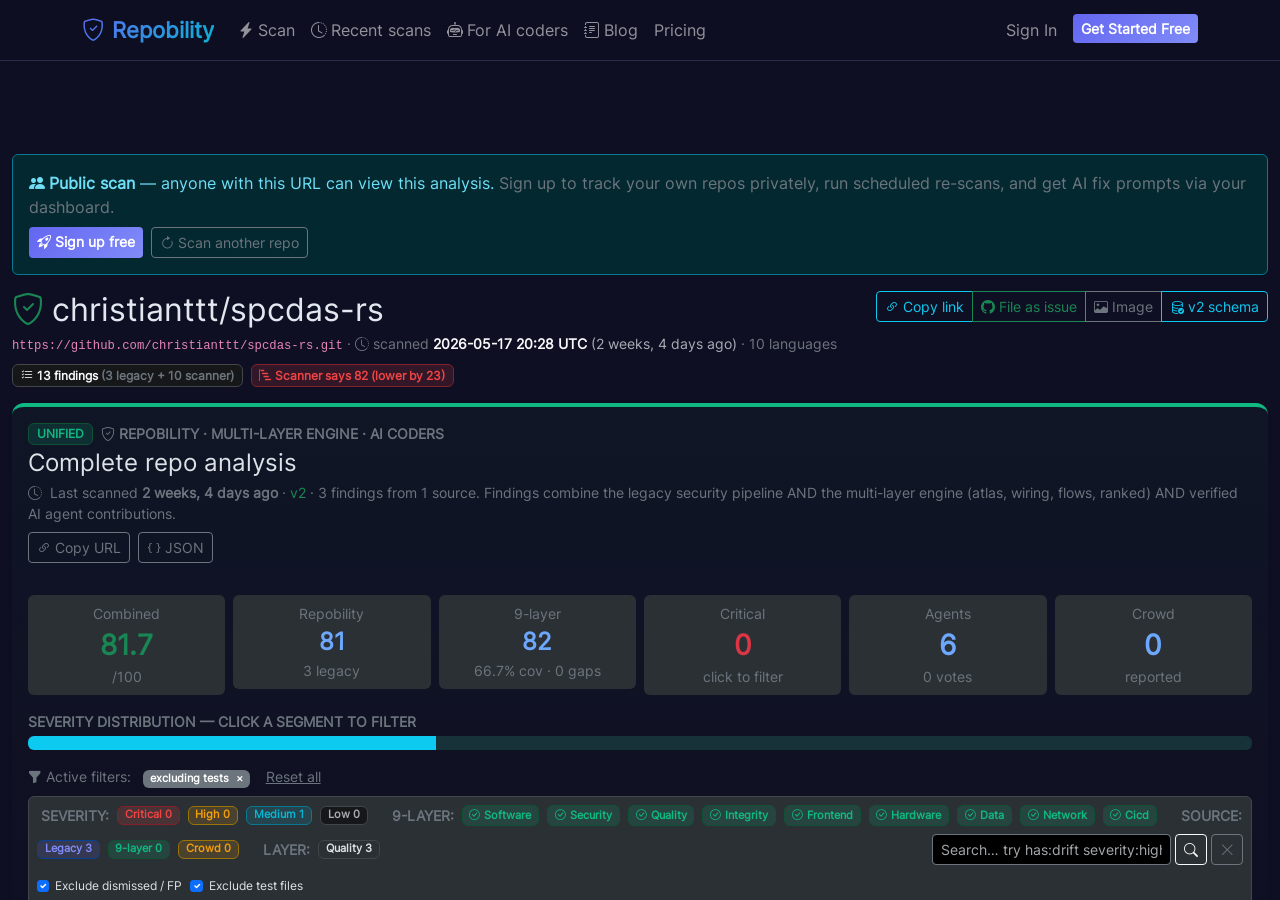
Task: Go to Recent scans
Action: [371, 30]
